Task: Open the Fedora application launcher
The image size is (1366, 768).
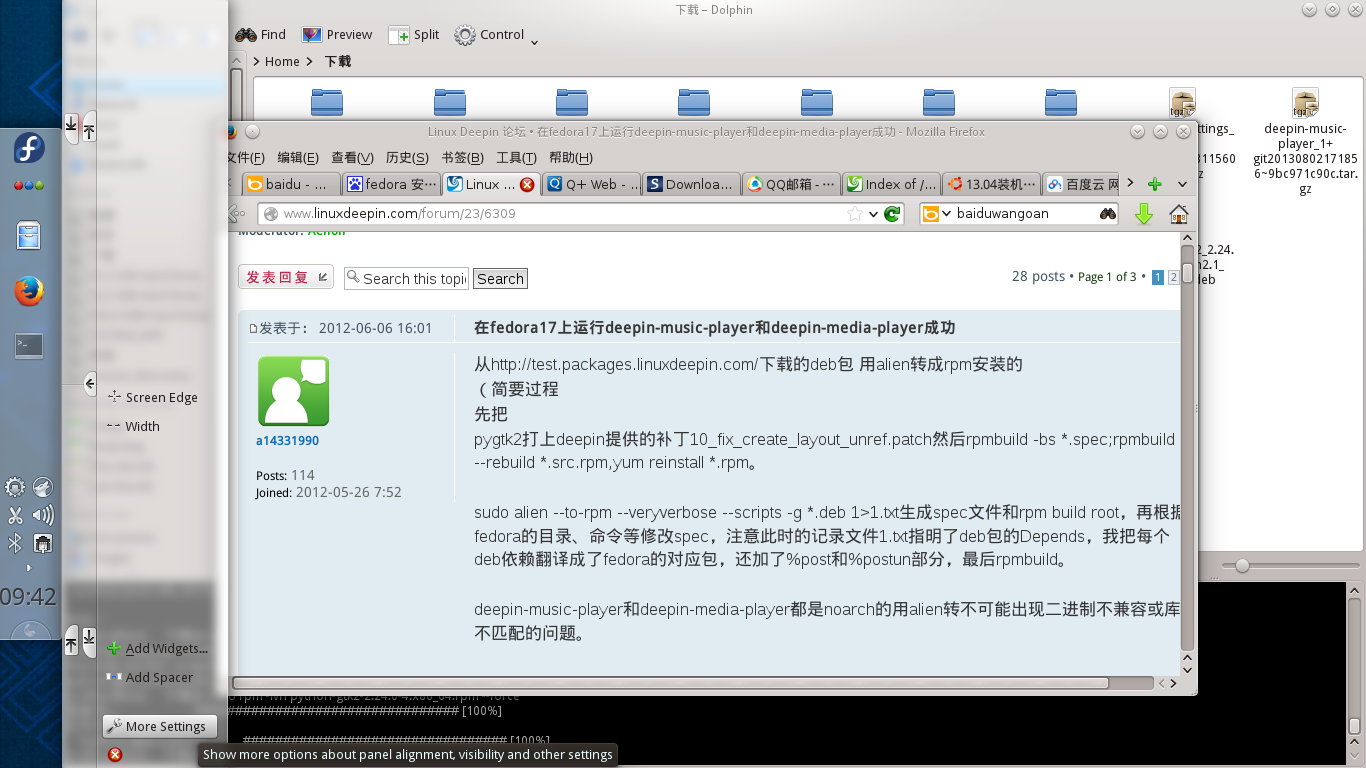Action: point(29,150)
